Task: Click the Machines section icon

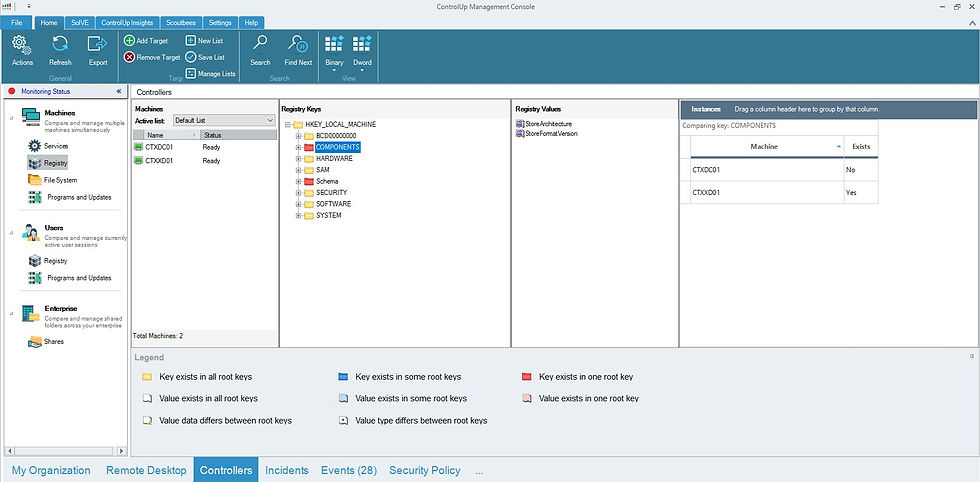Action: pos(31,117)
